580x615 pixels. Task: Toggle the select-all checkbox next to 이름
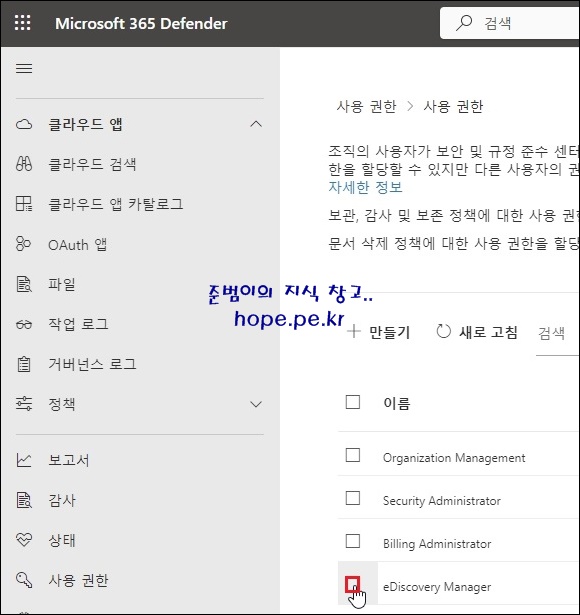353,402
